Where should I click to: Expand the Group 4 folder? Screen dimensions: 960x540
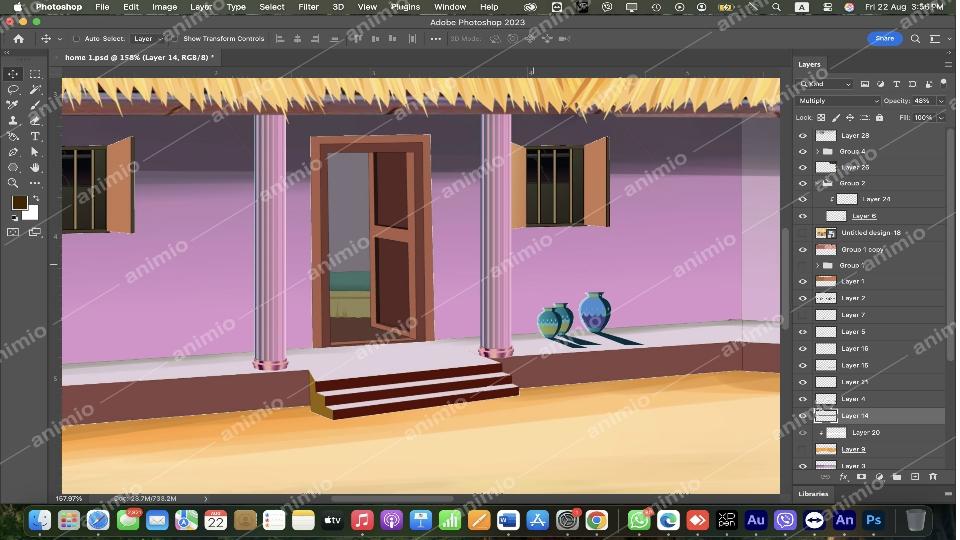pyautogui.click(x=817, y=151)
